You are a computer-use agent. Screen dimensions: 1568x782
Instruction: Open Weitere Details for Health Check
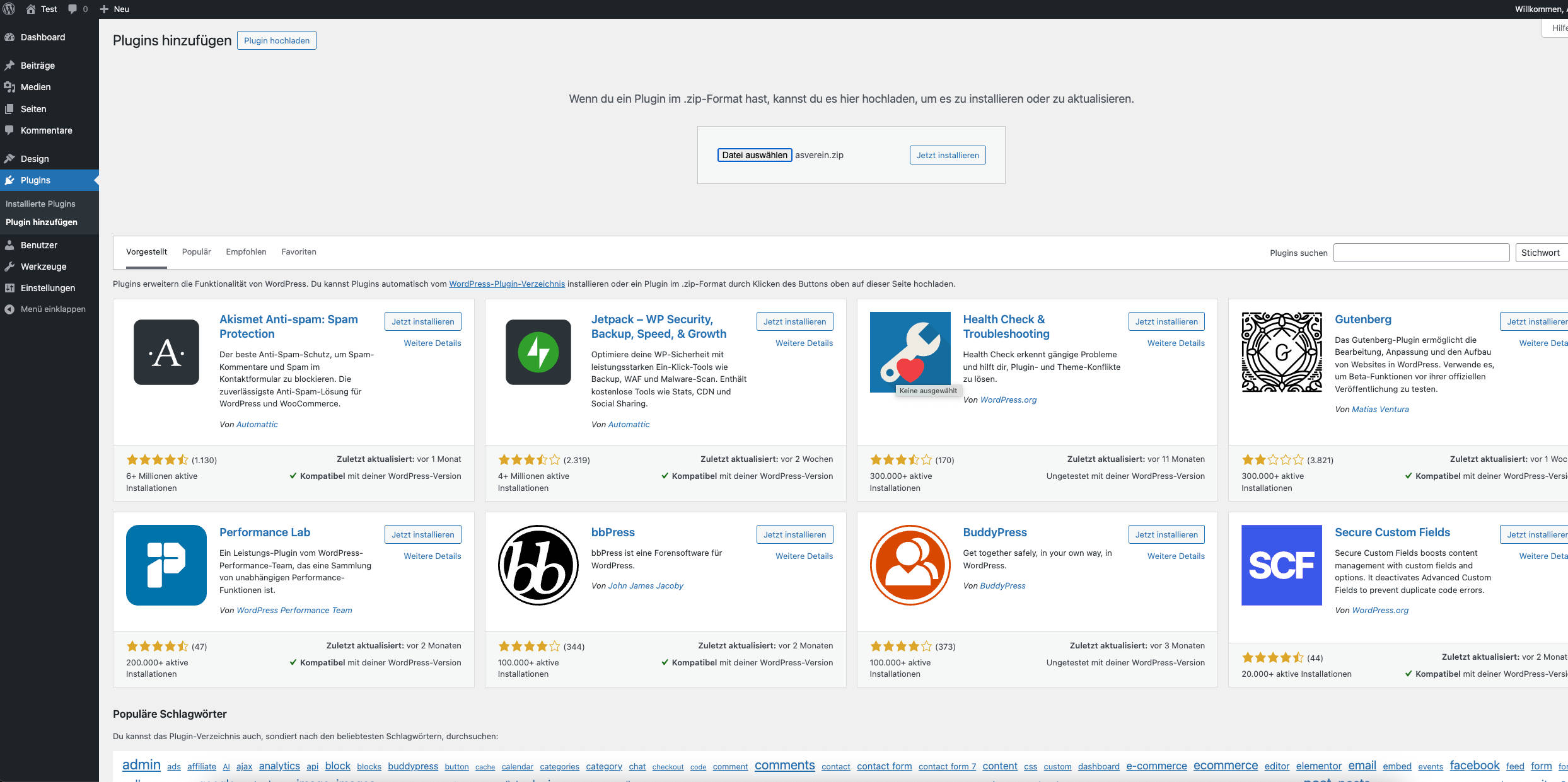pyautogui.click(x=1175, y=343)
